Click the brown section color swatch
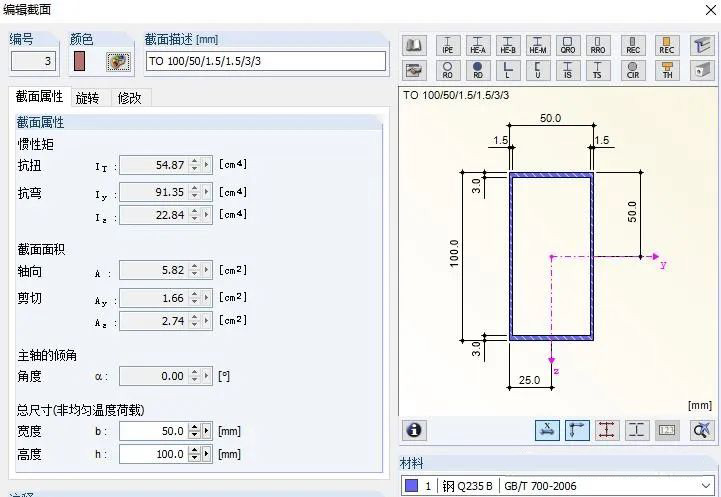The height and width of the screenshot is (497, 721). pyautogui.click(x=80, y=62)
